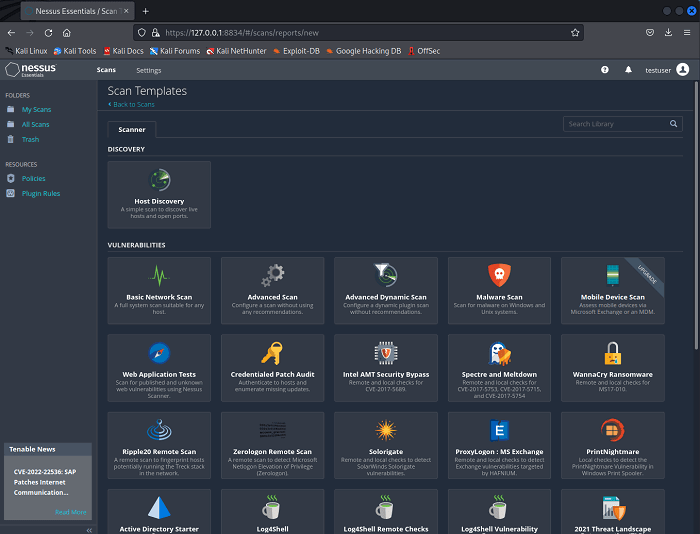Select the WannaCry Ransomware template
This screenshot has height=534, width=700.
click(x=612, y=366)
